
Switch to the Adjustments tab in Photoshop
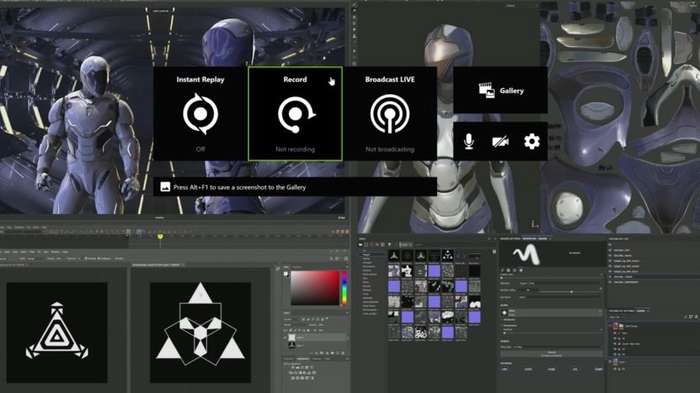point(303,359)
